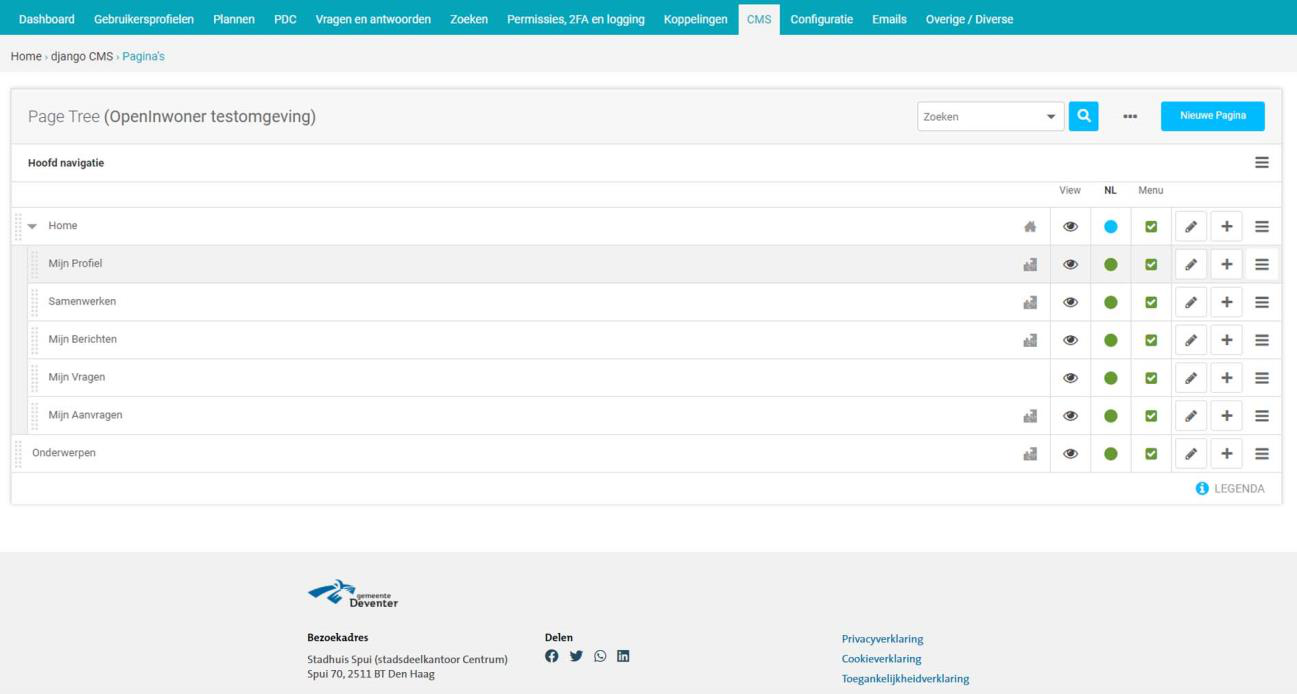Share via the LinkedIn icon
Viewport: 1297px width, 694px height.
tap(623, 656)
